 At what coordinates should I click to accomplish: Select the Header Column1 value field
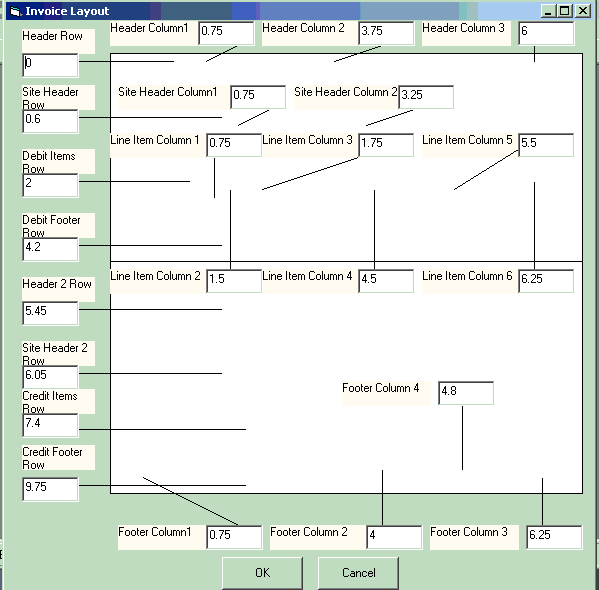click(x=226, y=33)
